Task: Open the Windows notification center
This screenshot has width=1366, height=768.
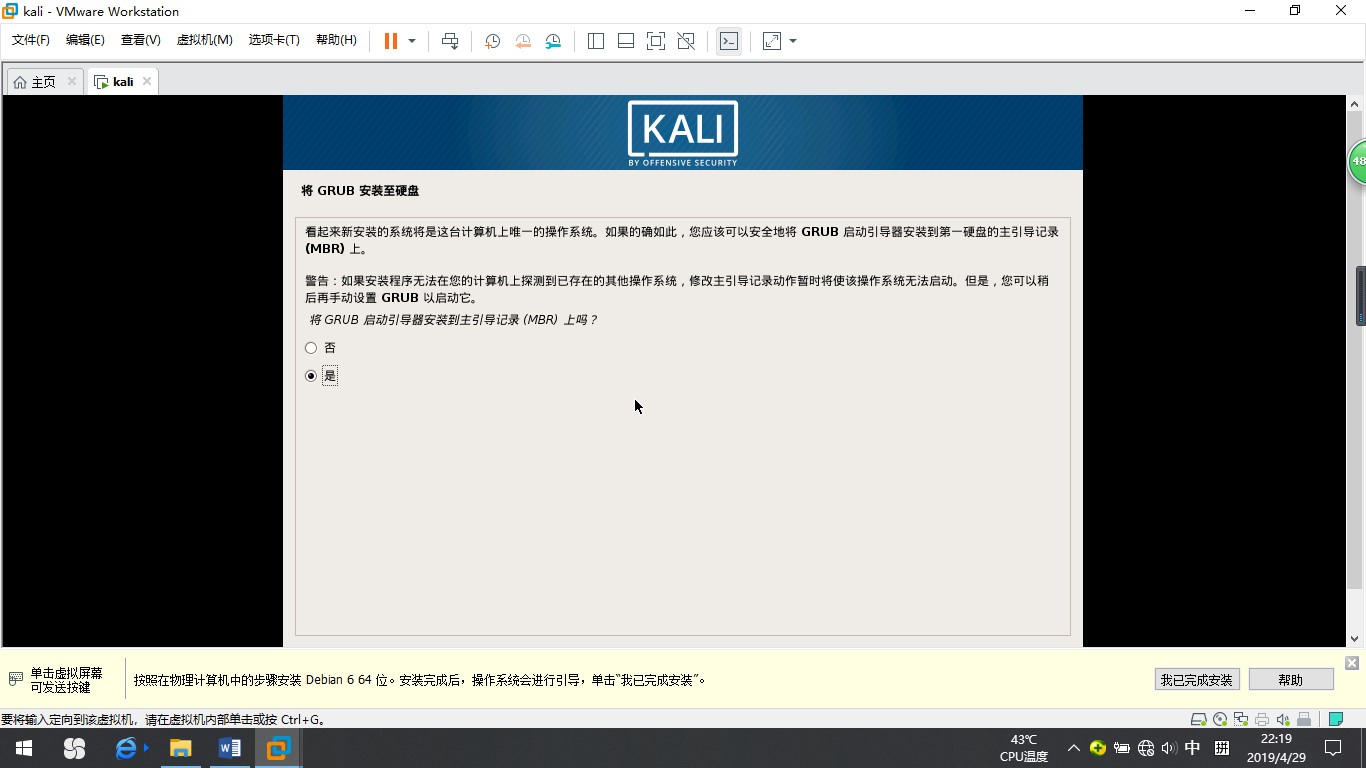Action: (1332, 748)
